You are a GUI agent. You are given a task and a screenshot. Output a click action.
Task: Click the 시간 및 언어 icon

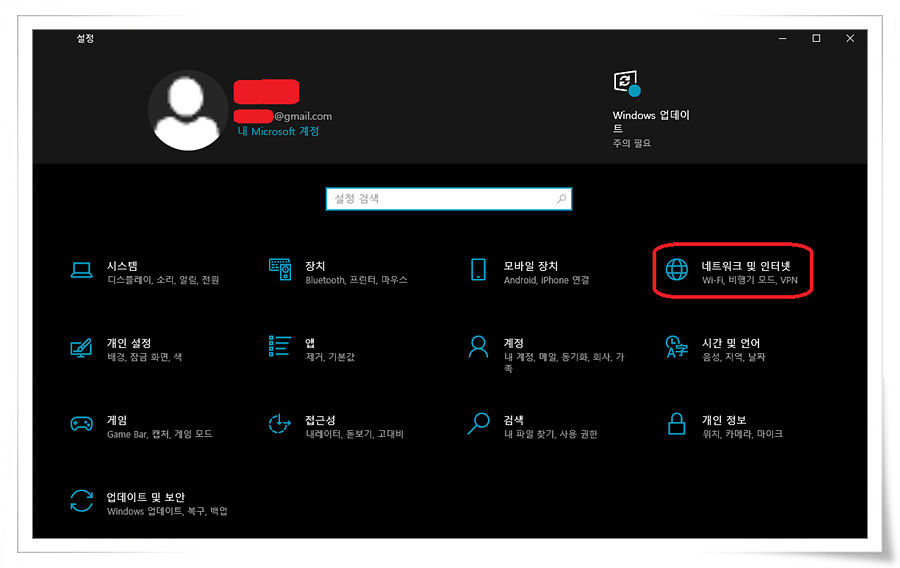[677, 347]
